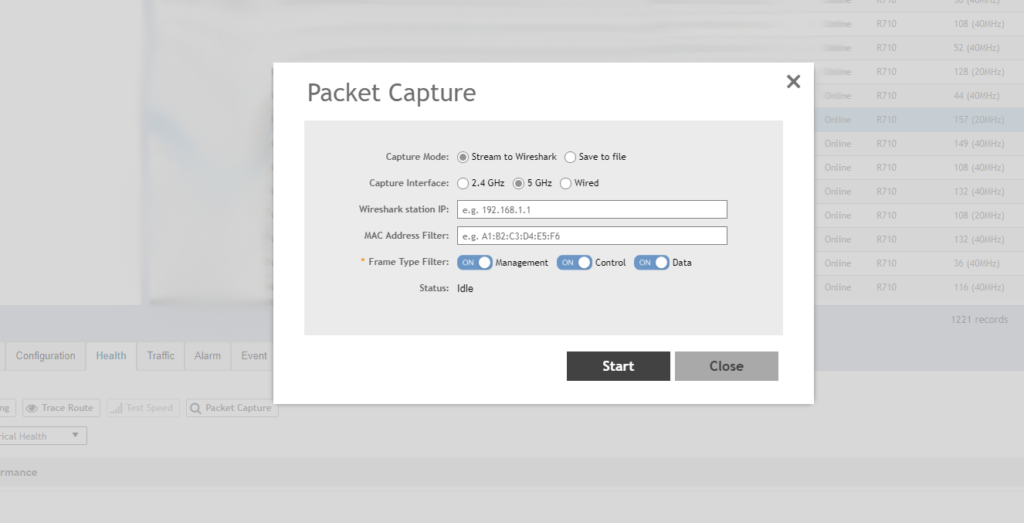
Task: Click the Trace Route eye icon
Action: pyautogui.click(x=31, y=408)
